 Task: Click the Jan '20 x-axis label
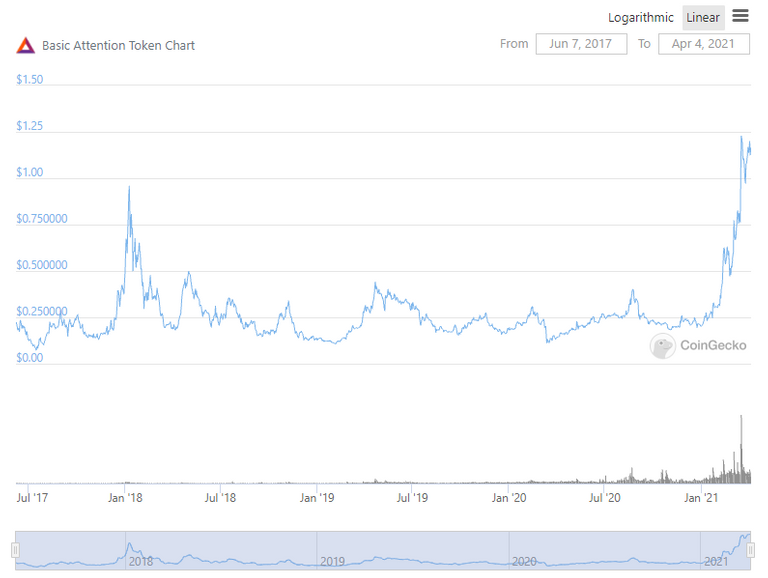pyautogui.click(x=509, y=498)
